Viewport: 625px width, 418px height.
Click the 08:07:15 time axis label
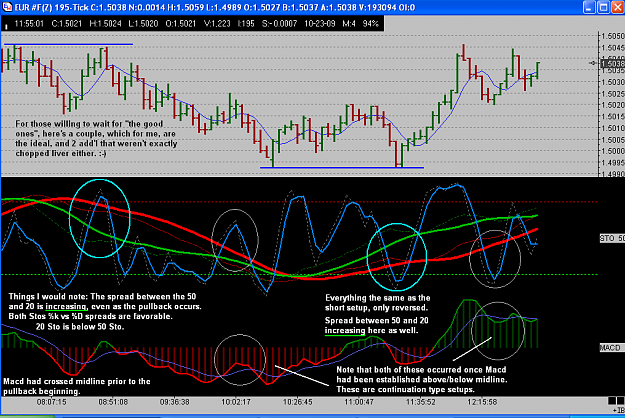(51, 402)
